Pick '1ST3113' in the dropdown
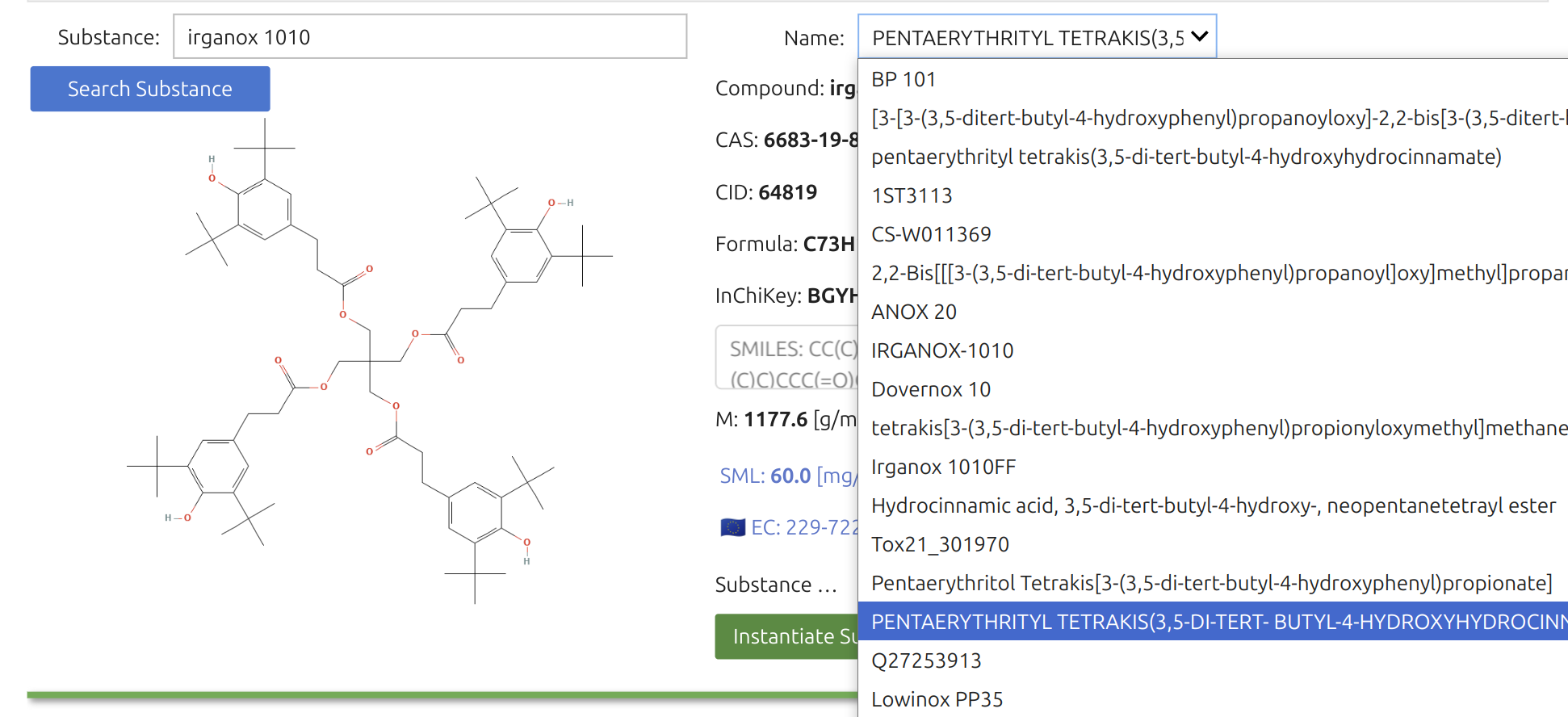 [x=1213, y=195]
